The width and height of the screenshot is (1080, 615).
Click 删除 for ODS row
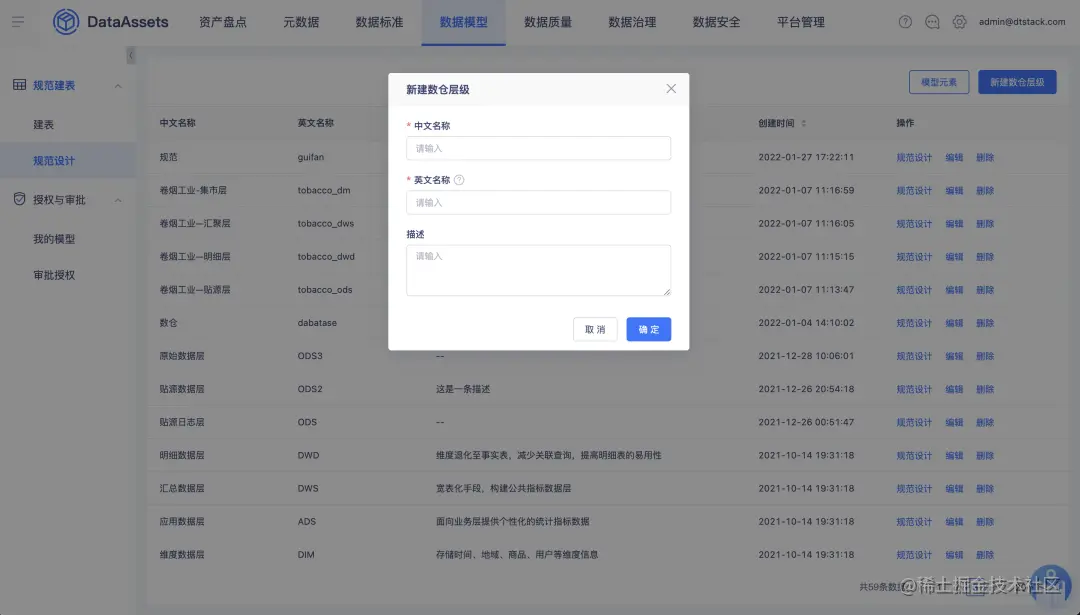pos(985,422)
